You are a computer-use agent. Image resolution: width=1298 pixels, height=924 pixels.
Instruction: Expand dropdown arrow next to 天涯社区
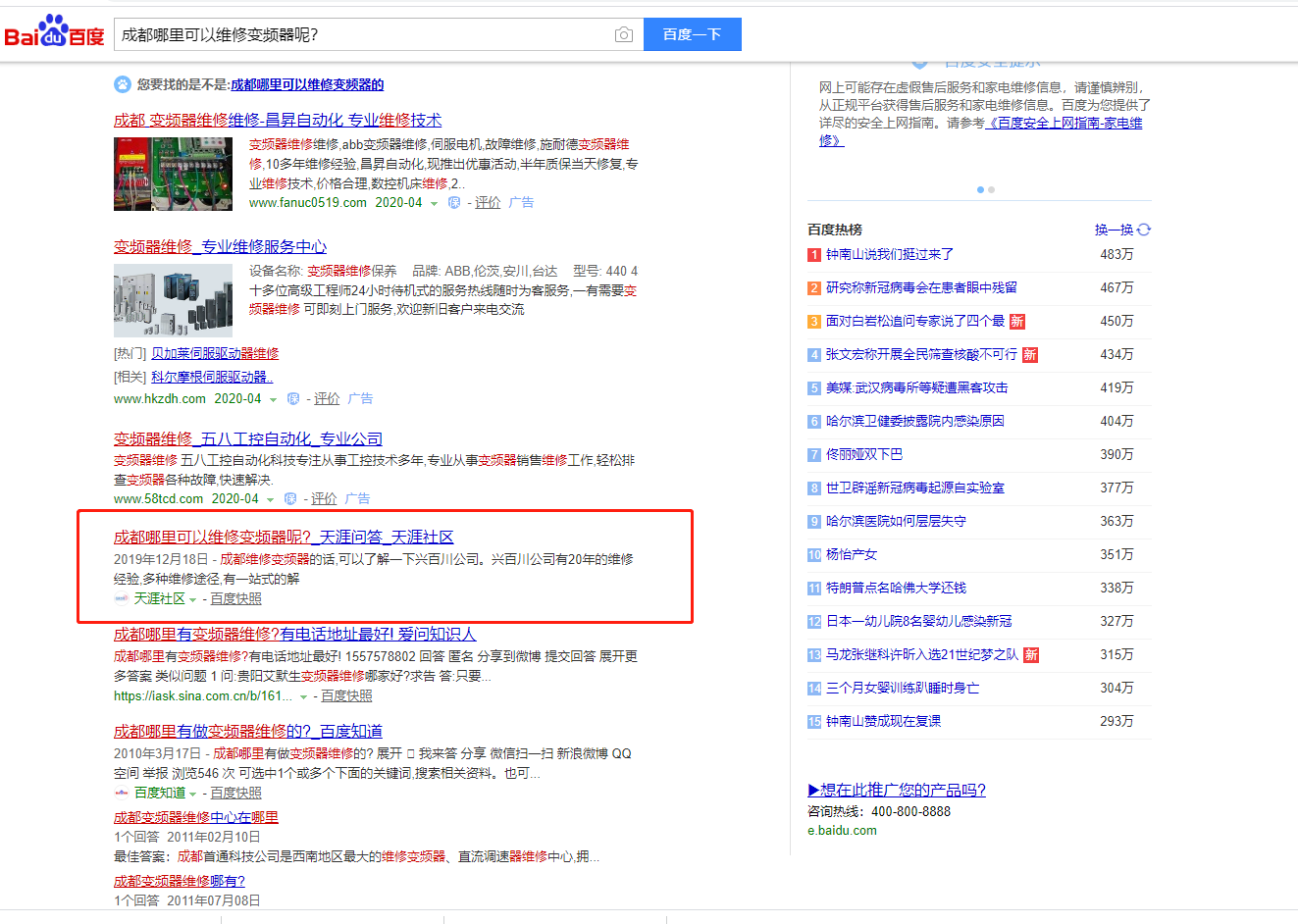point(192,600)
